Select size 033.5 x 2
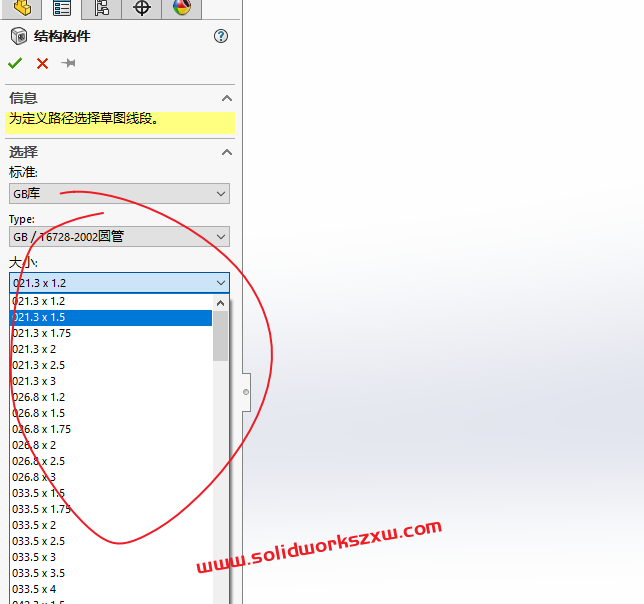 [111, 526]
